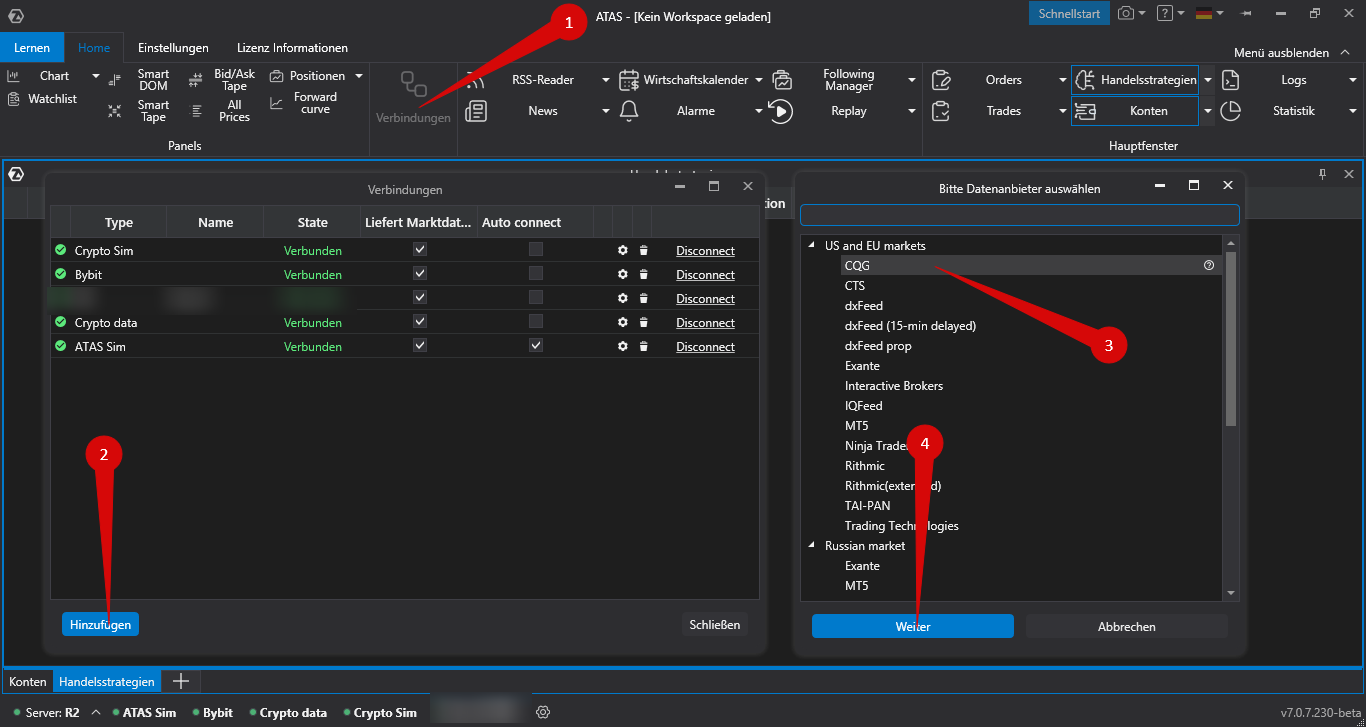Open the Orders clipboard icon
Screen dimensions: 1366x727
point(941,80)
